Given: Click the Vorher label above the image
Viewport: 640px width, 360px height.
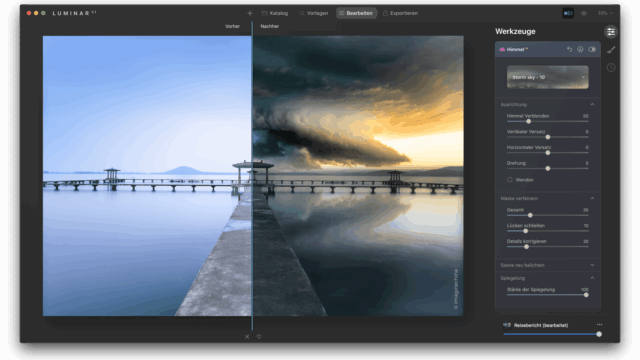Looking at the screenshot, I should point(232,26).
